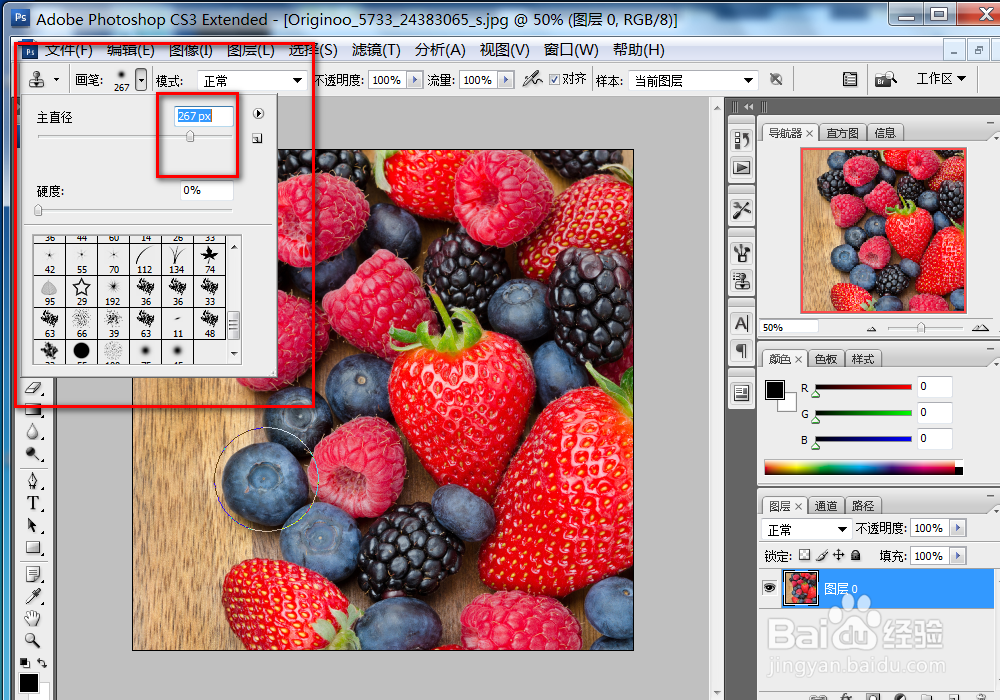The width and height of the screenshot is (1000, 700).
Task: Open the 模式 blend mode dropdown
Action: click(x=252, y=80)
